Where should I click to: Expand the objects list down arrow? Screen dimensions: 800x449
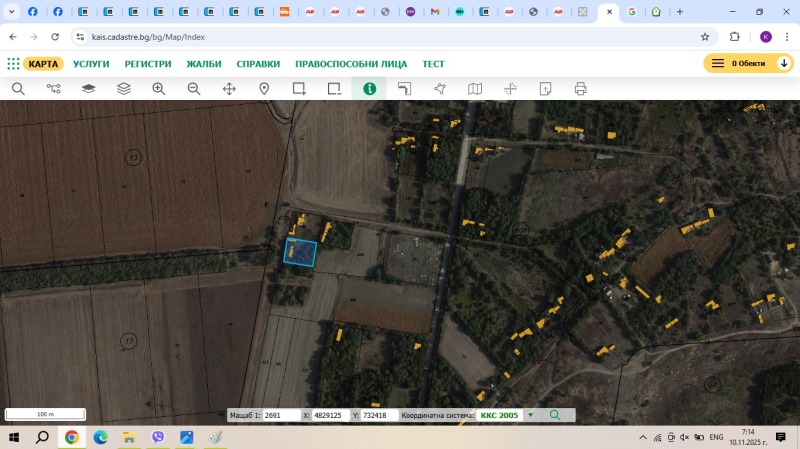784,63
